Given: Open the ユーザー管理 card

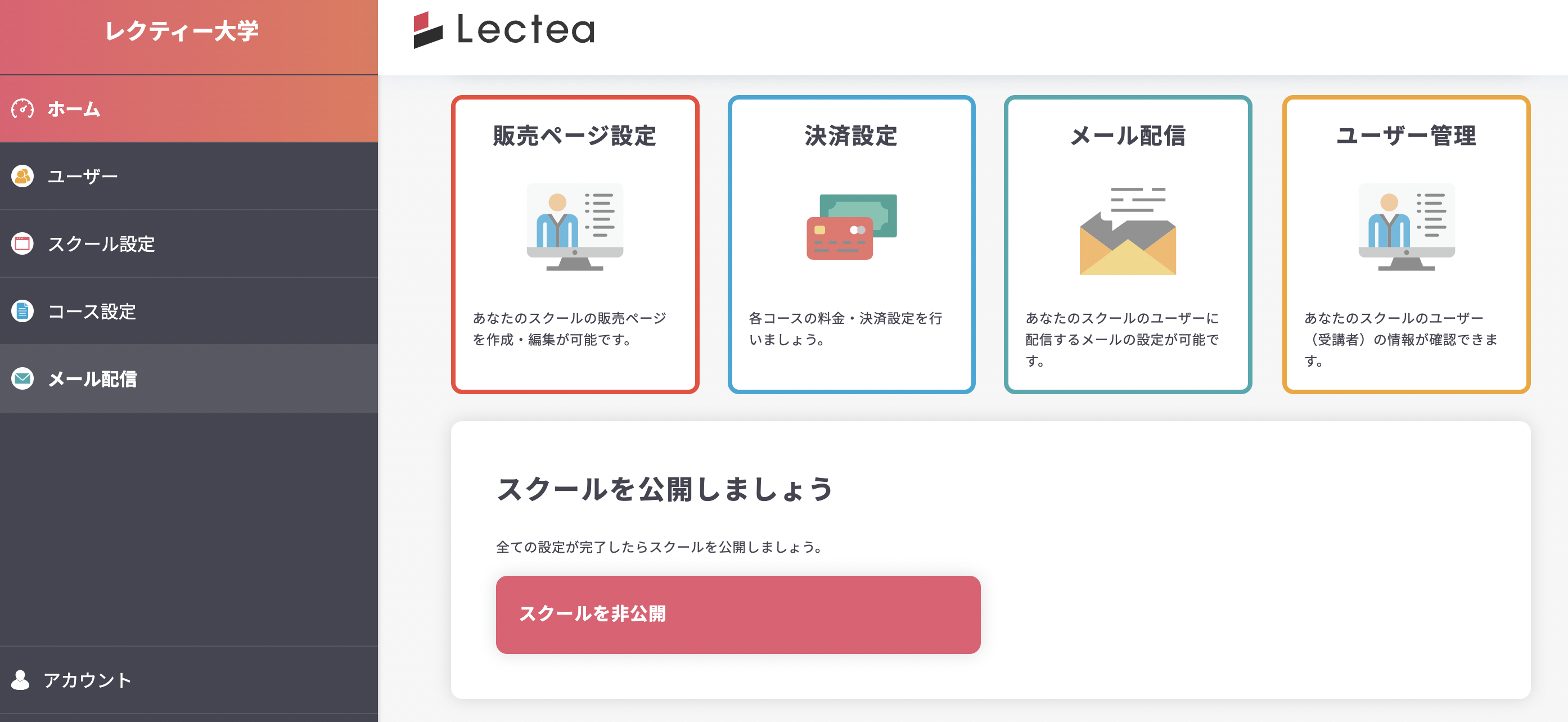Looking at the screenshot, I should [x=1406, y=244].
